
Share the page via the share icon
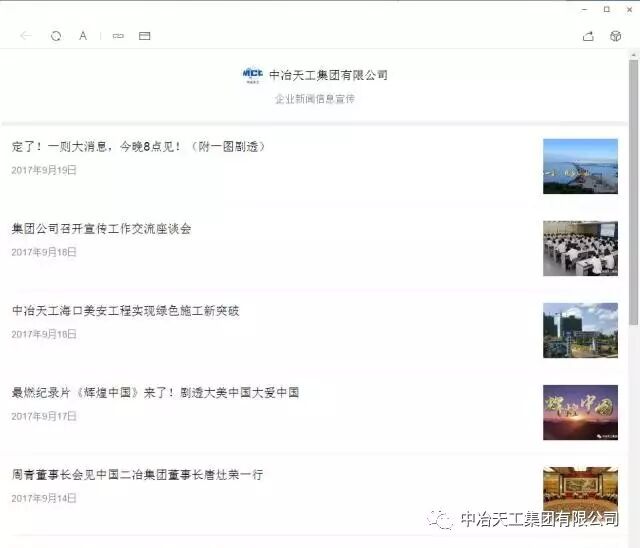[x=588, y=36]
